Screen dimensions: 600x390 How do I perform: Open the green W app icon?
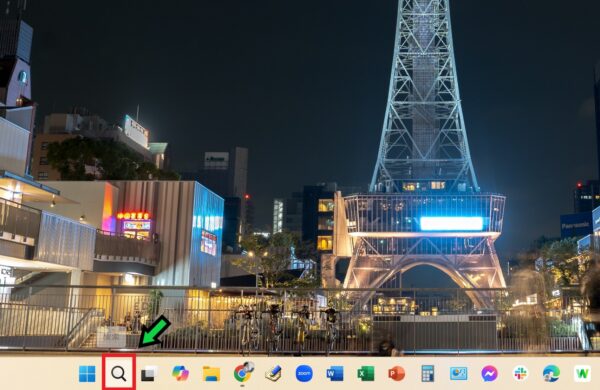click(x=582, y=373)
